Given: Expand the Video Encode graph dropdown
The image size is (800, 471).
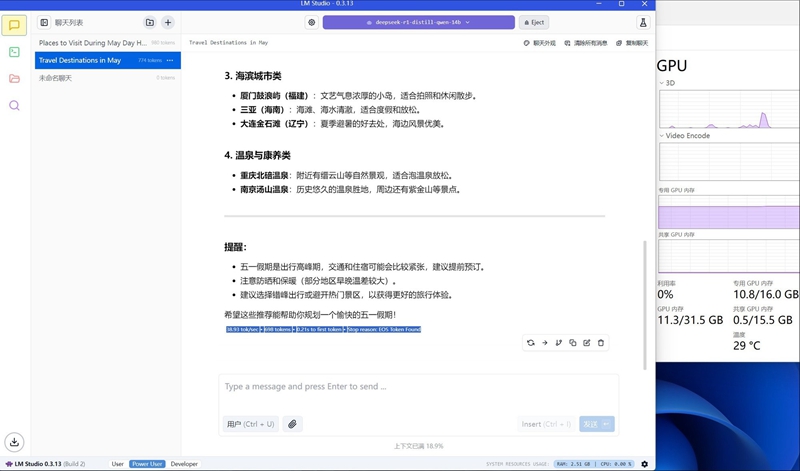Looking at the screenshot, I should click(x=662, y=136).
